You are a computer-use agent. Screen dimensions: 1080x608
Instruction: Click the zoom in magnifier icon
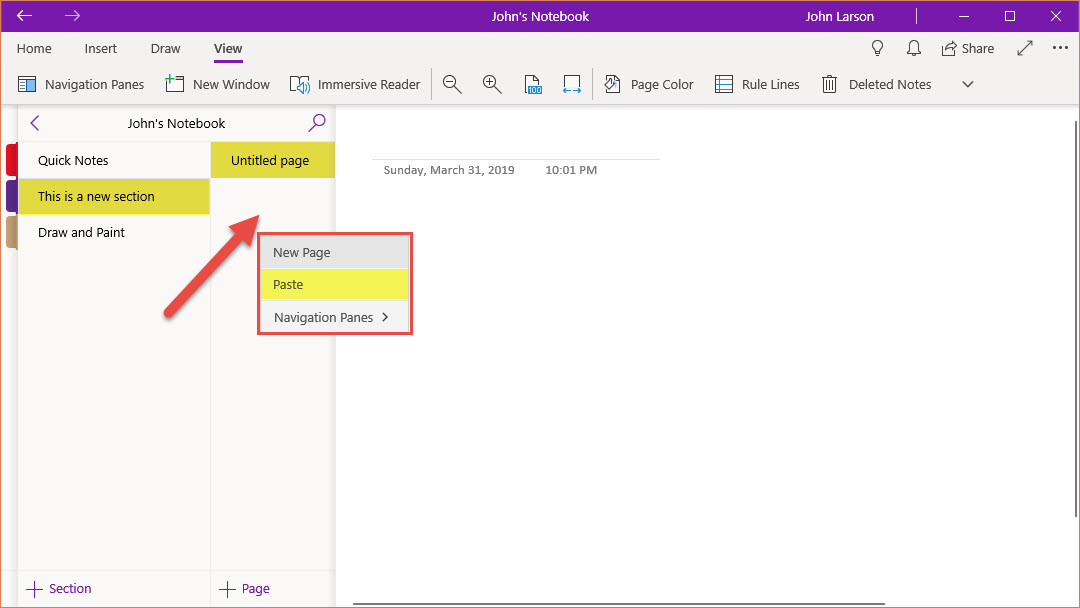[492, 85]
